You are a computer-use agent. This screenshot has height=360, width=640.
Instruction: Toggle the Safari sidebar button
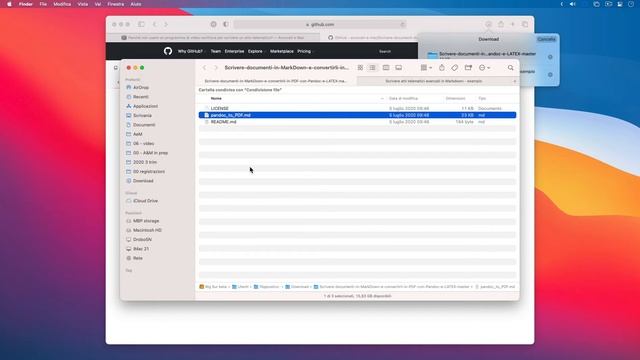(x=141, y=24)
